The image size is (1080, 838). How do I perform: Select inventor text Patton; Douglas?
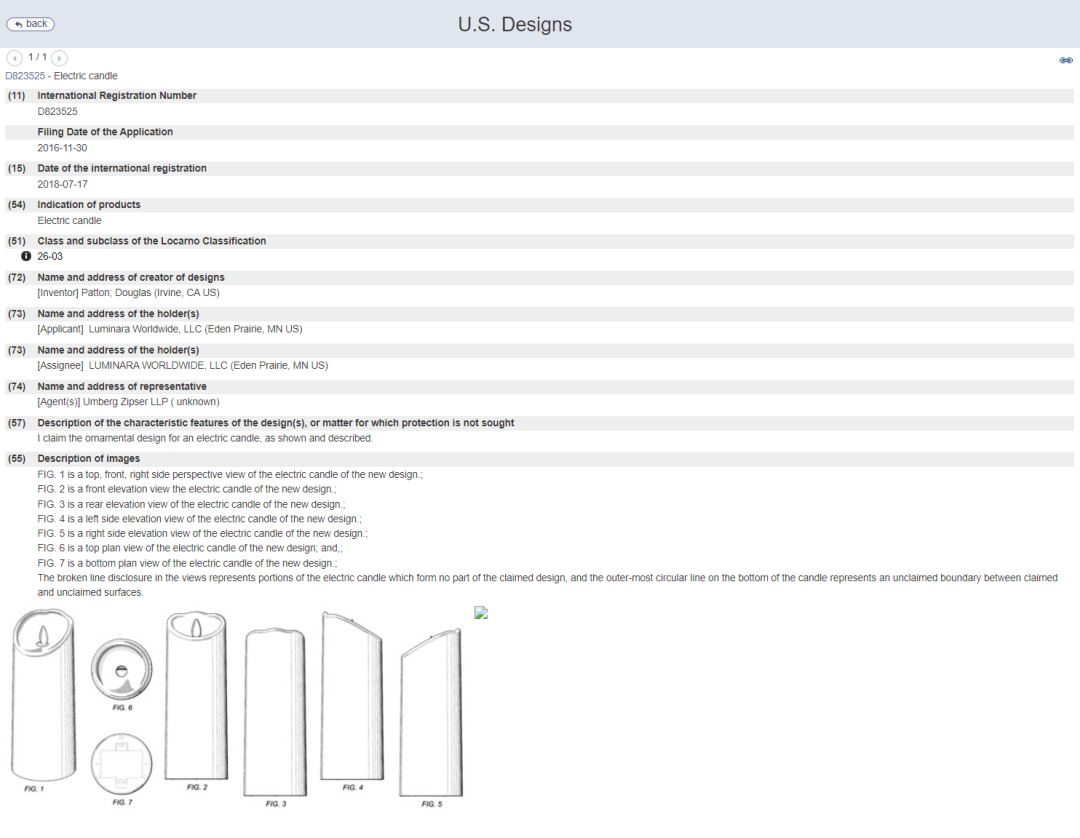pyautogui.click(x=116, y=293)
